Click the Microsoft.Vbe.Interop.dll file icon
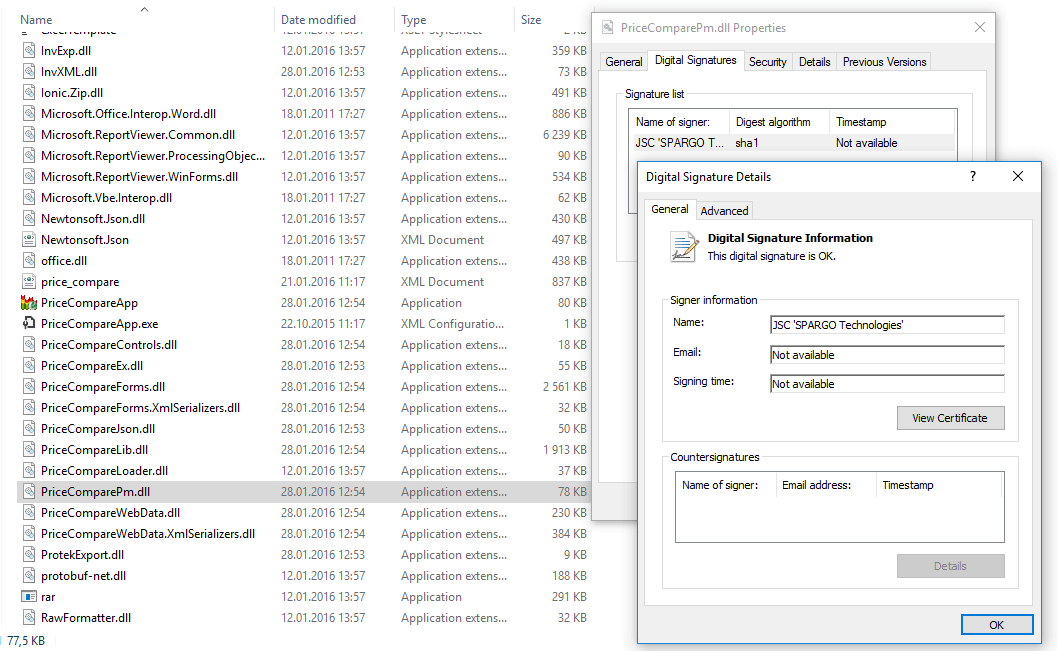 coord(29,198)
